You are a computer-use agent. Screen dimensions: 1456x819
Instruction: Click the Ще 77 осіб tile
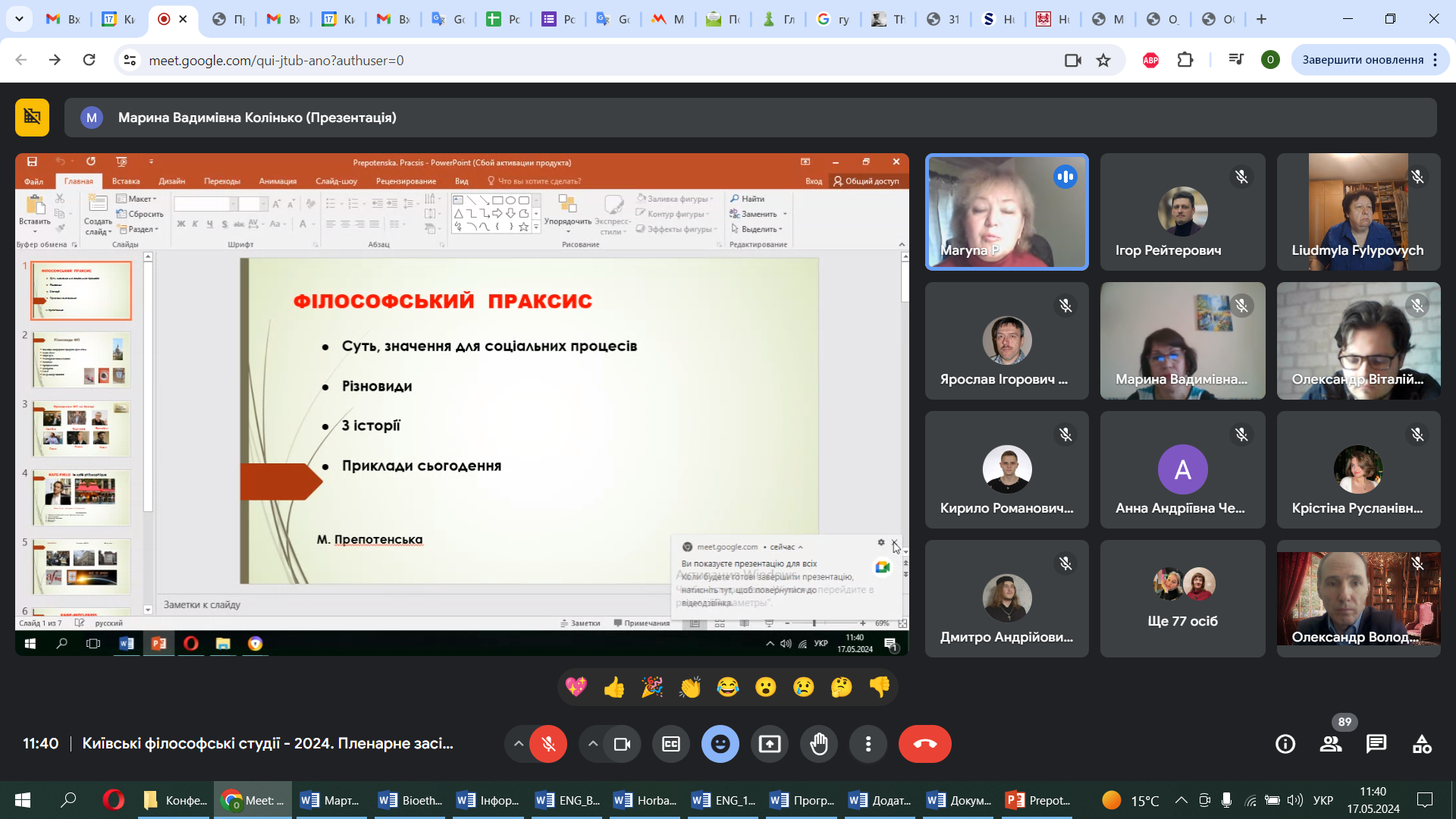click(1182, 598)
